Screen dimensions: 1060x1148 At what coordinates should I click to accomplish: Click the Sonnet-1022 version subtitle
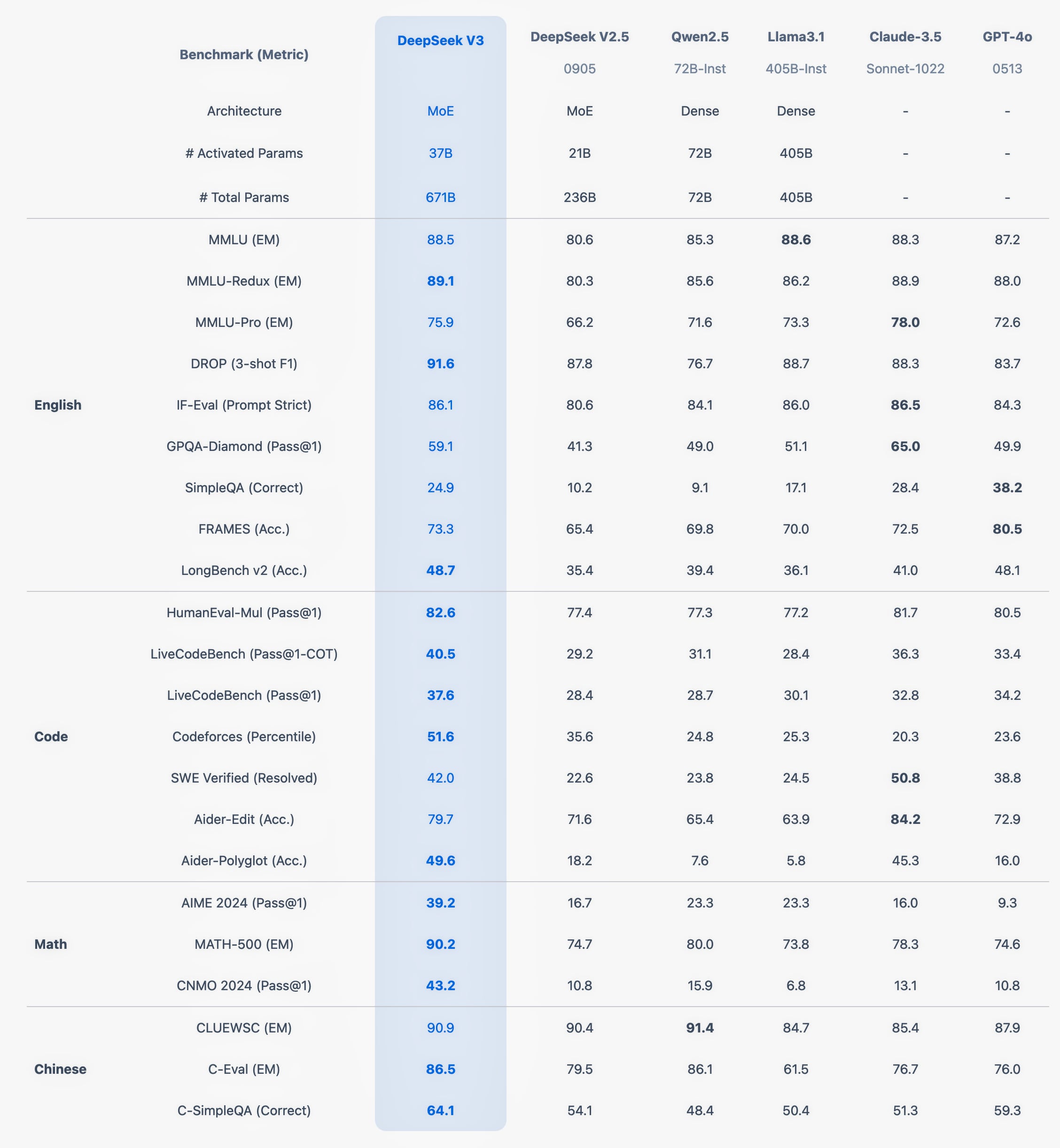pyautogui.click(x=905, y=69)
